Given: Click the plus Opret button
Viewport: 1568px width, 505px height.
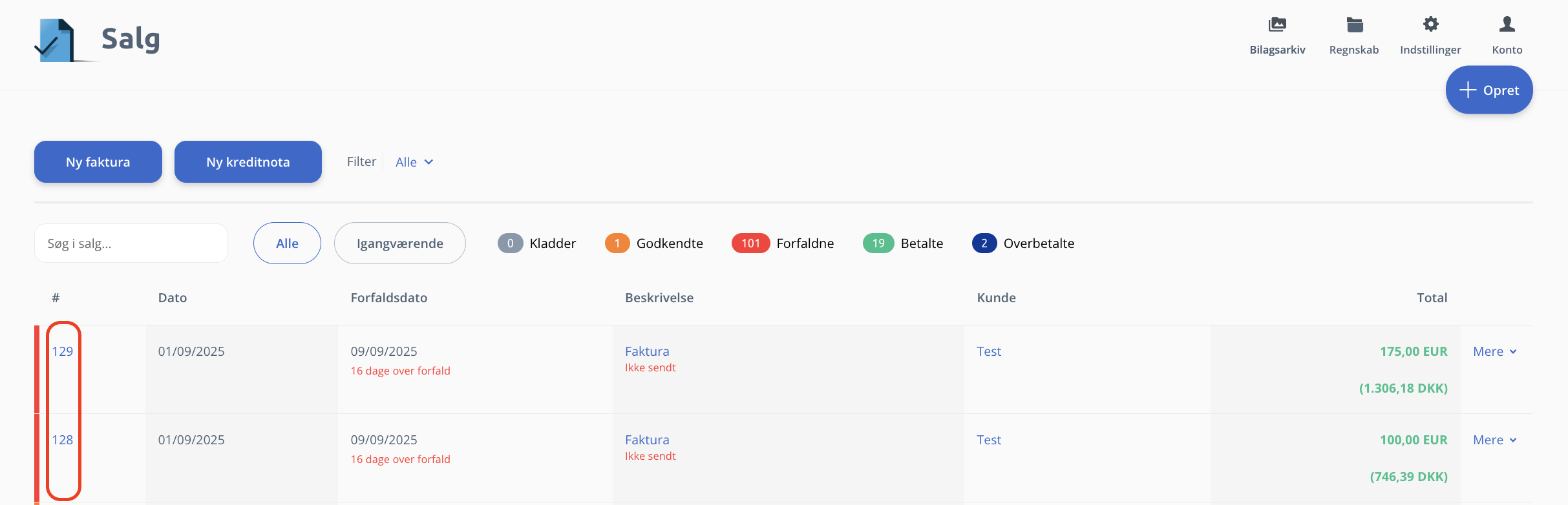Looking at the screenshot, I should [1489, 90].
